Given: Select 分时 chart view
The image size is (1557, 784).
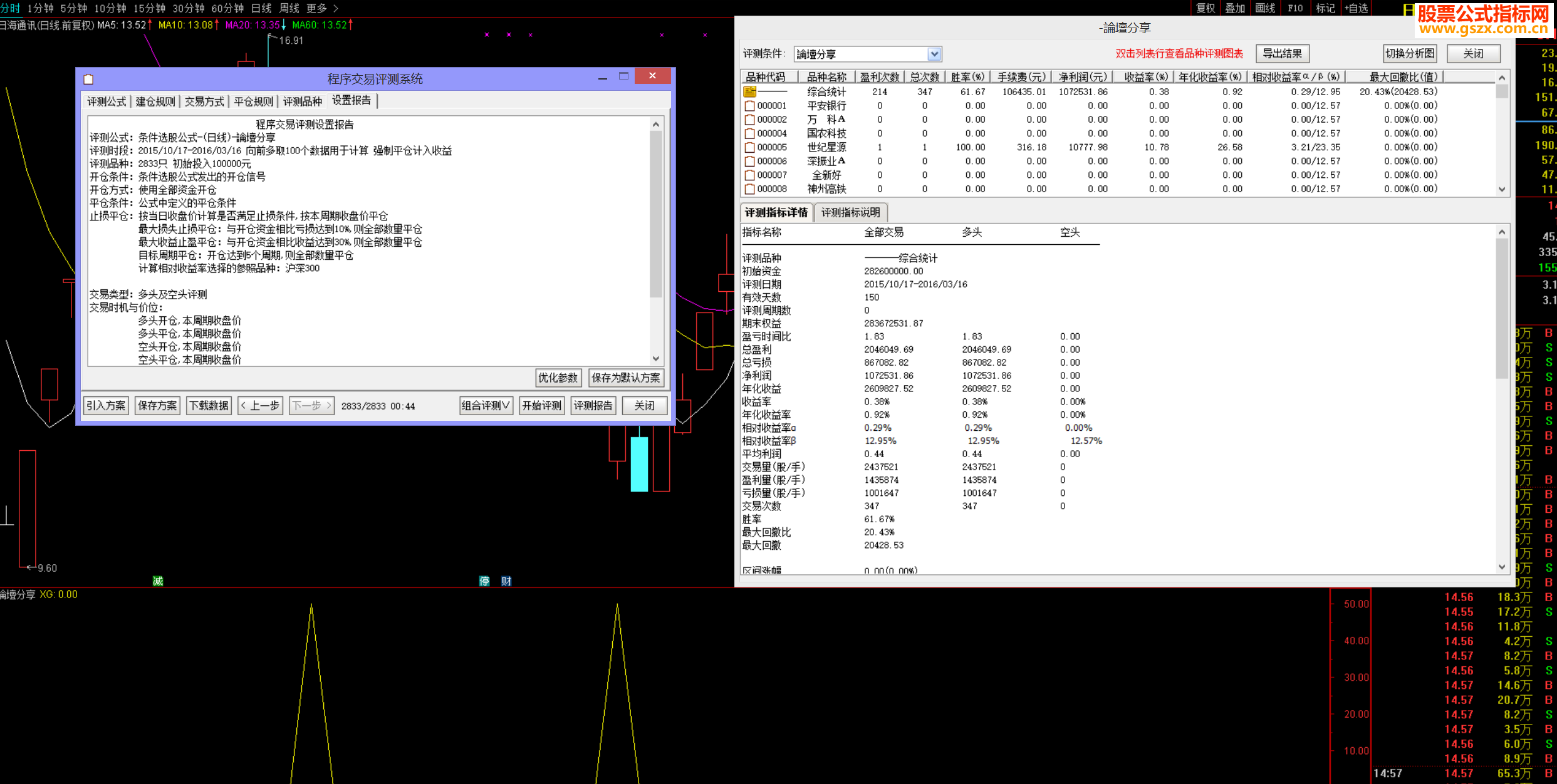Looking at the screenshot, I should 11,8.
